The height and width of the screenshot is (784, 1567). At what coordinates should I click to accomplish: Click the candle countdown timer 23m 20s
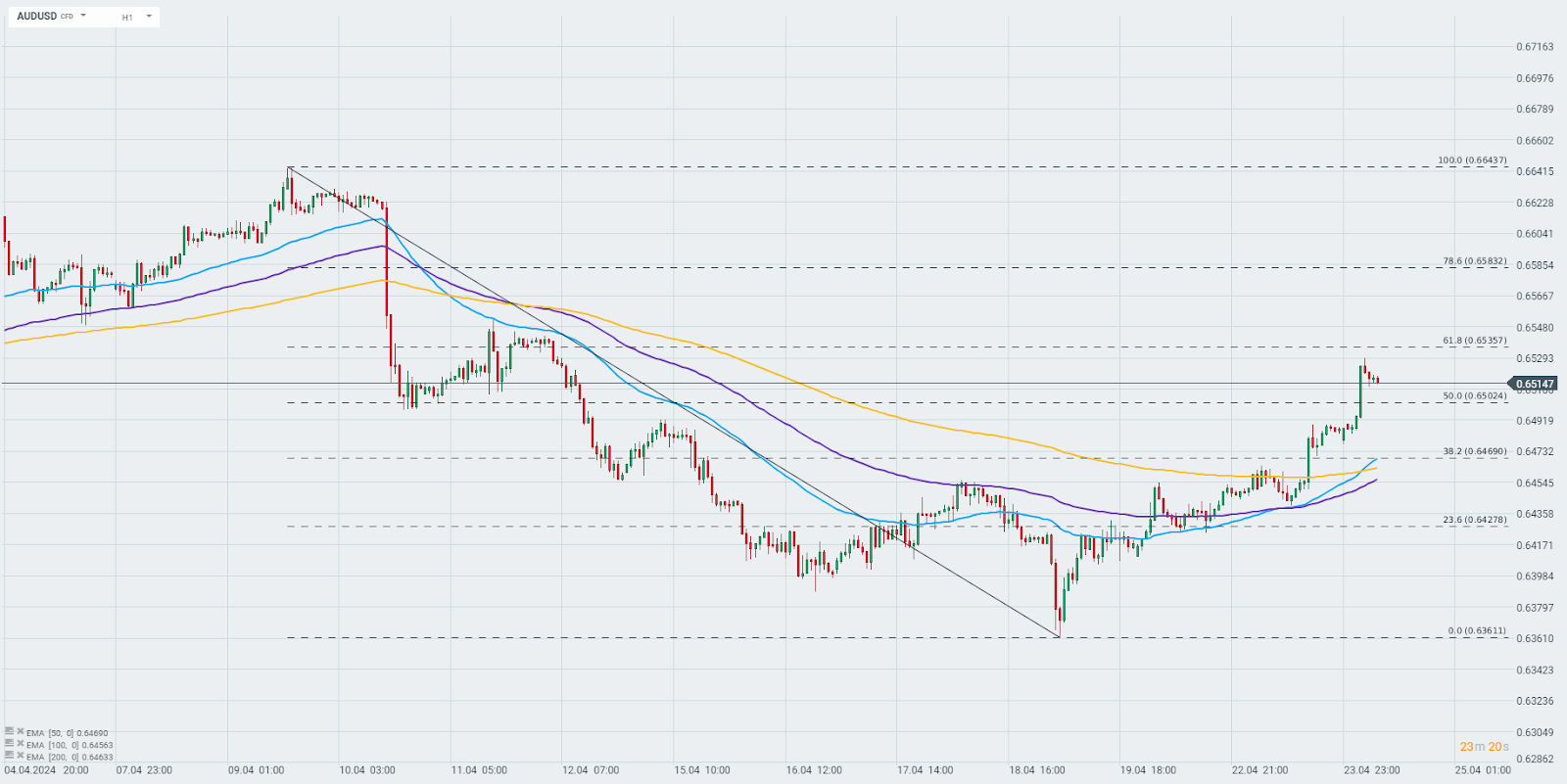pyautogui.click(x=1485, y=747)
